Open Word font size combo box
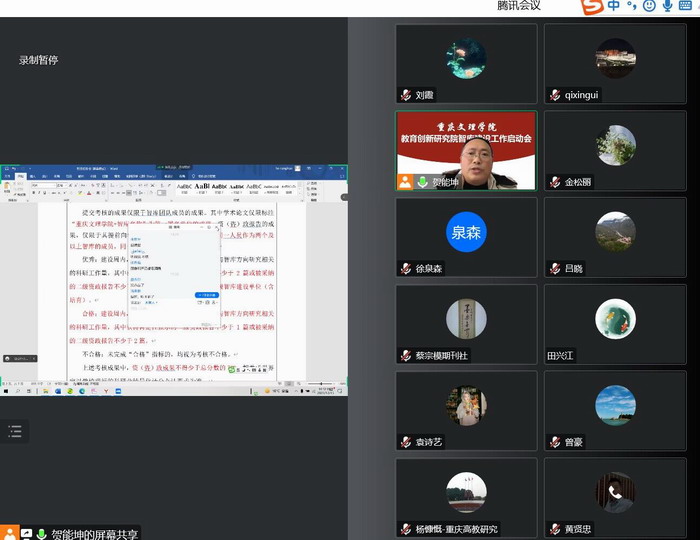Image resolution: width=700 pixels, height=540 pixels. pos(62,185)
